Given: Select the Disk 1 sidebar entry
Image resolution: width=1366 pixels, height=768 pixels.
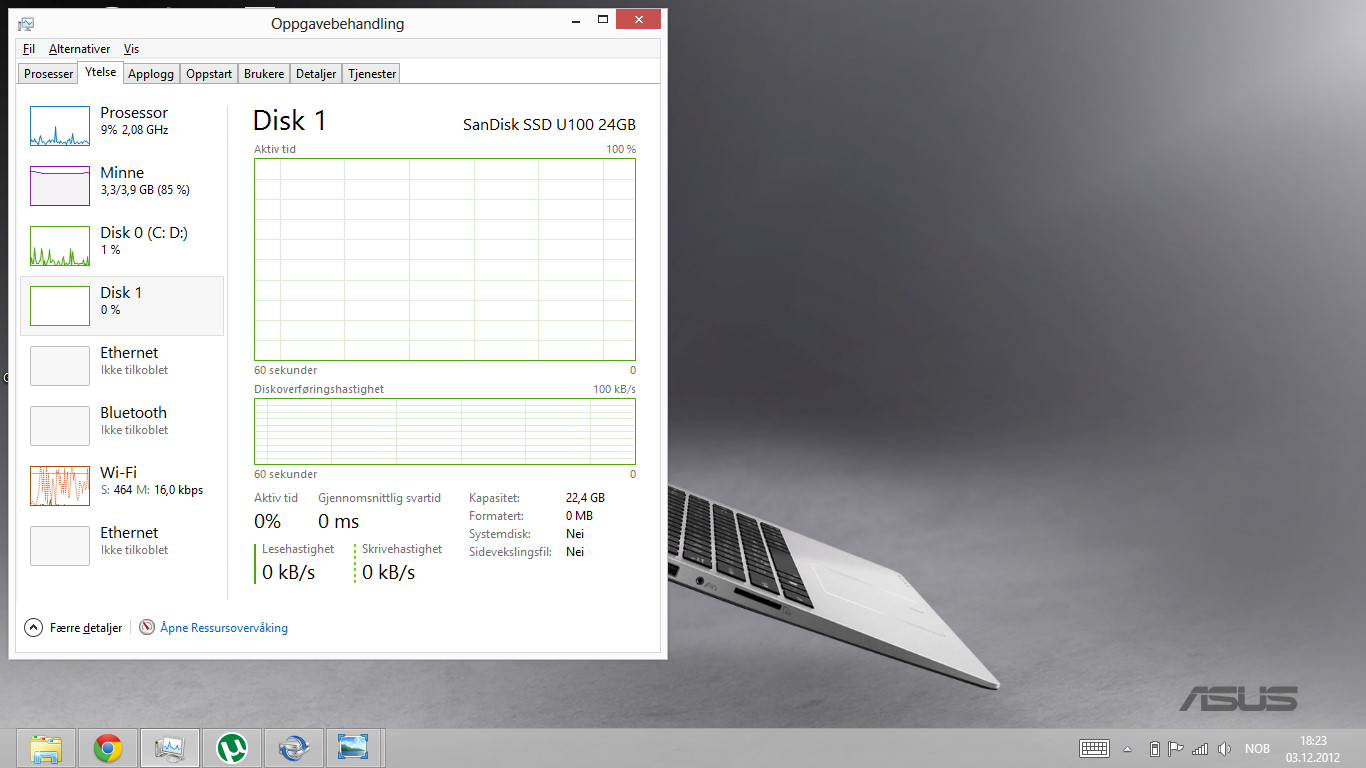Looking at the screenshot, I should tap(122, 306).
